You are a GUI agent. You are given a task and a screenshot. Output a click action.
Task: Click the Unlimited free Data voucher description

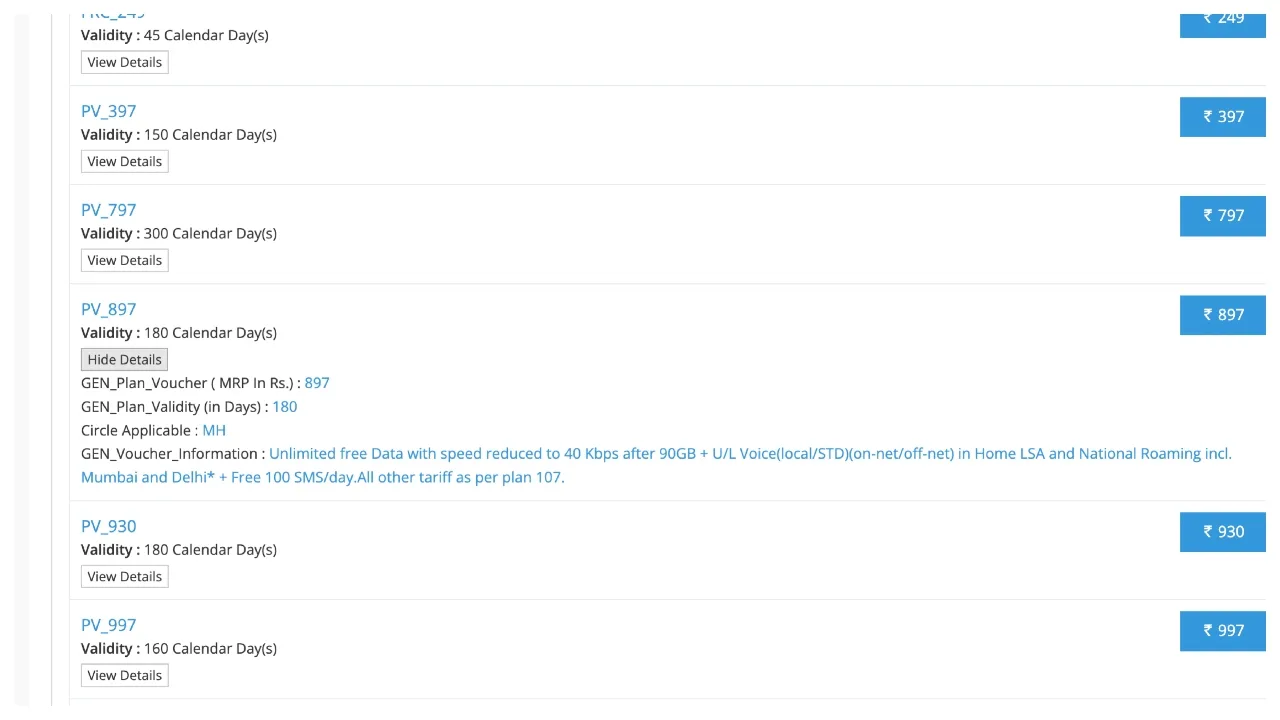click(656, 466)
